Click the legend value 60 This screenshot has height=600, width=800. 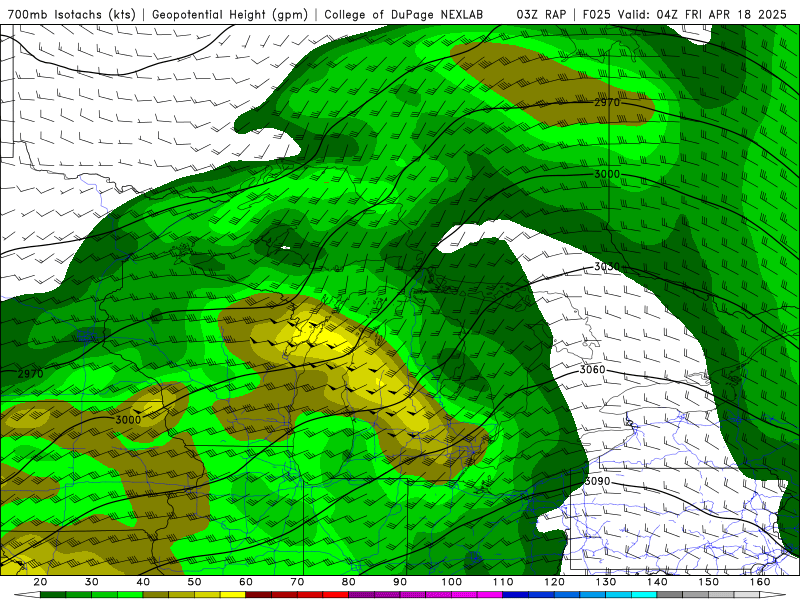(246, 582)
